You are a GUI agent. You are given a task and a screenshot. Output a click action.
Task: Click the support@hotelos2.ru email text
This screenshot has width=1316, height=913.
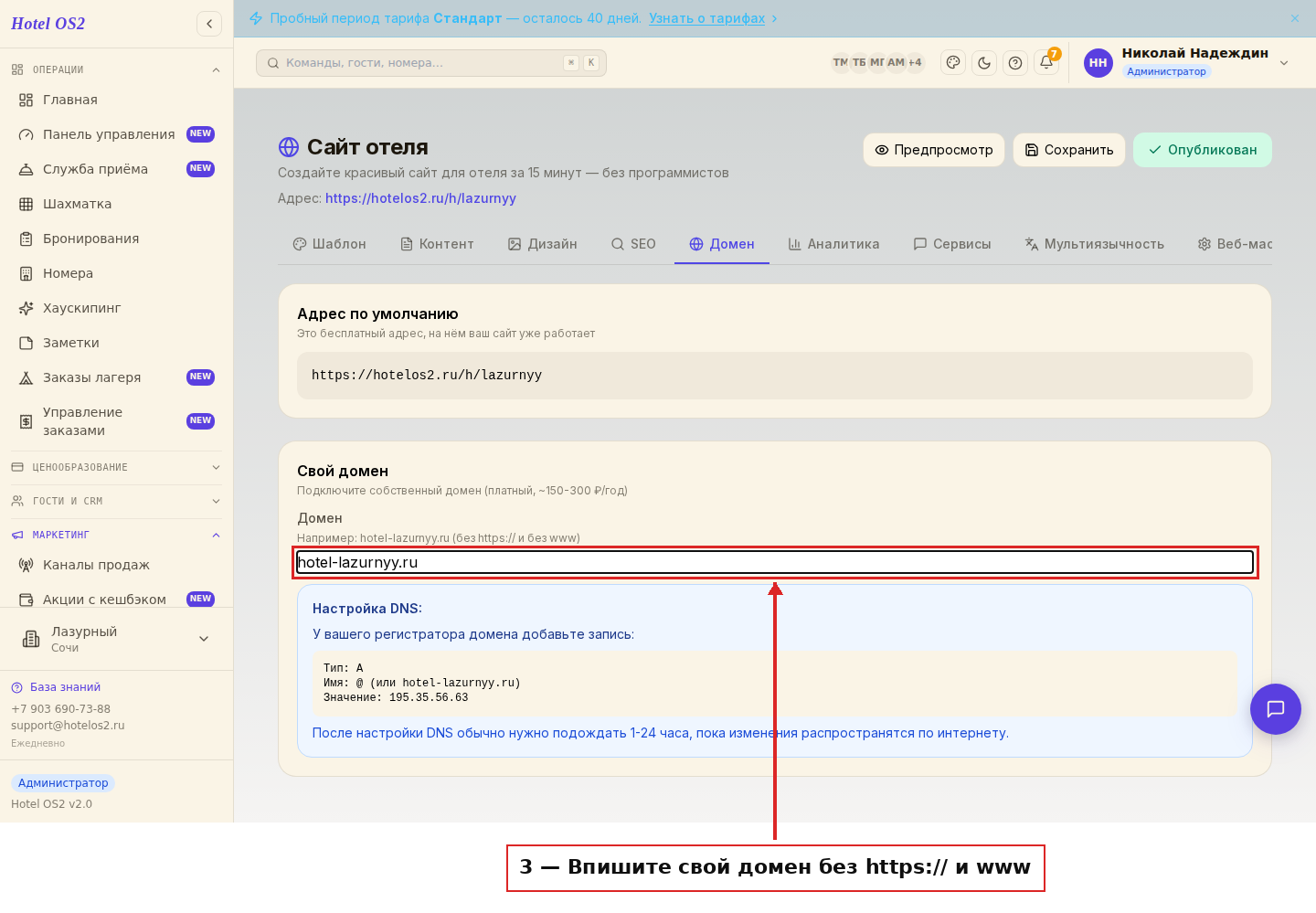(x=68, y=726)
